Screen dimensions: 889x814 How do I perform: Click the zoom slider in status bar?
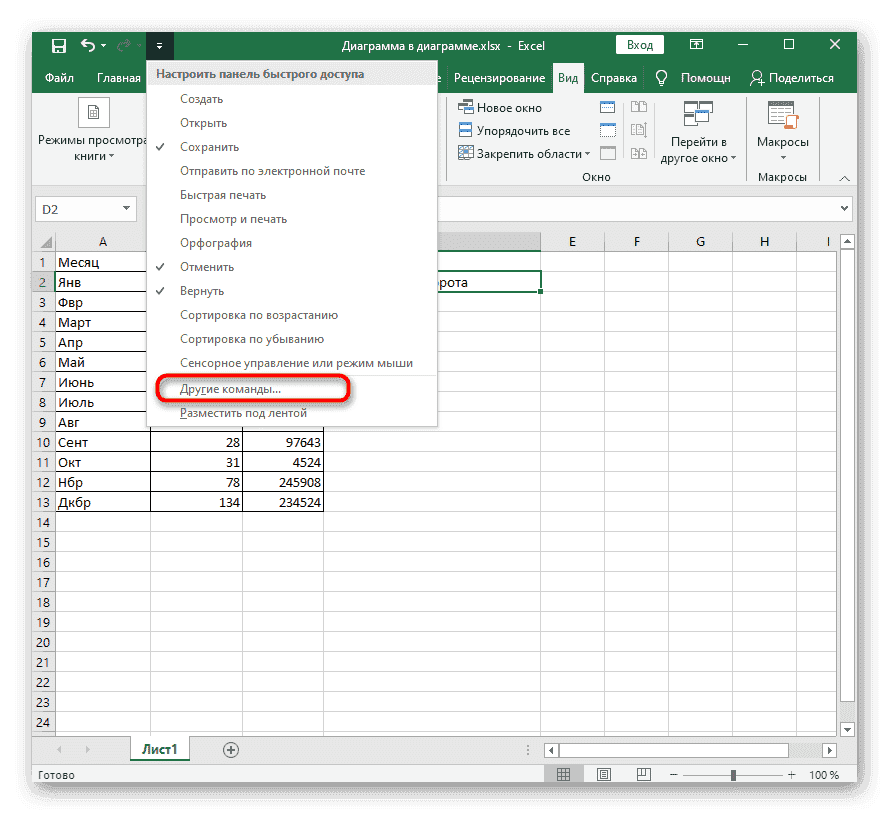tap(733, 775)
